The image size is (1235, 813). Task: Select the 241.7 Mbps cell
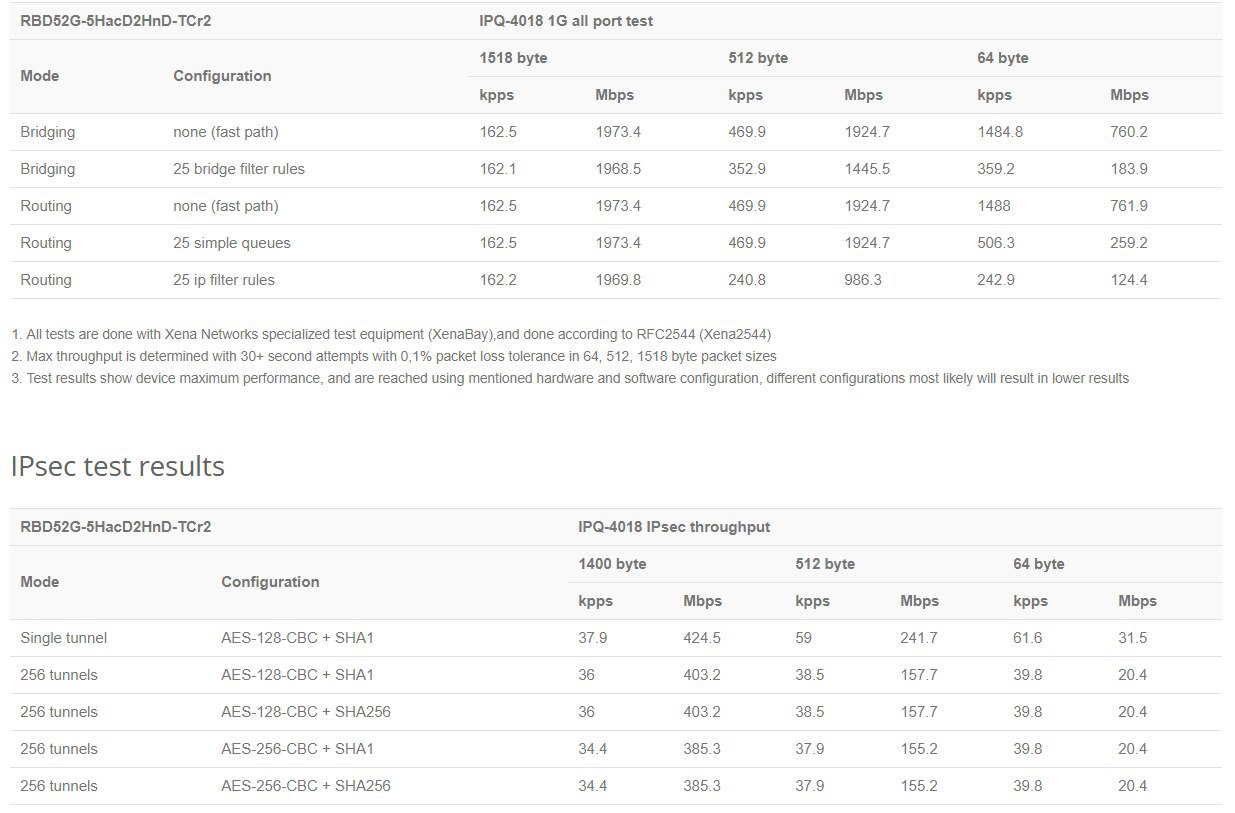click(x=919, y=638)
